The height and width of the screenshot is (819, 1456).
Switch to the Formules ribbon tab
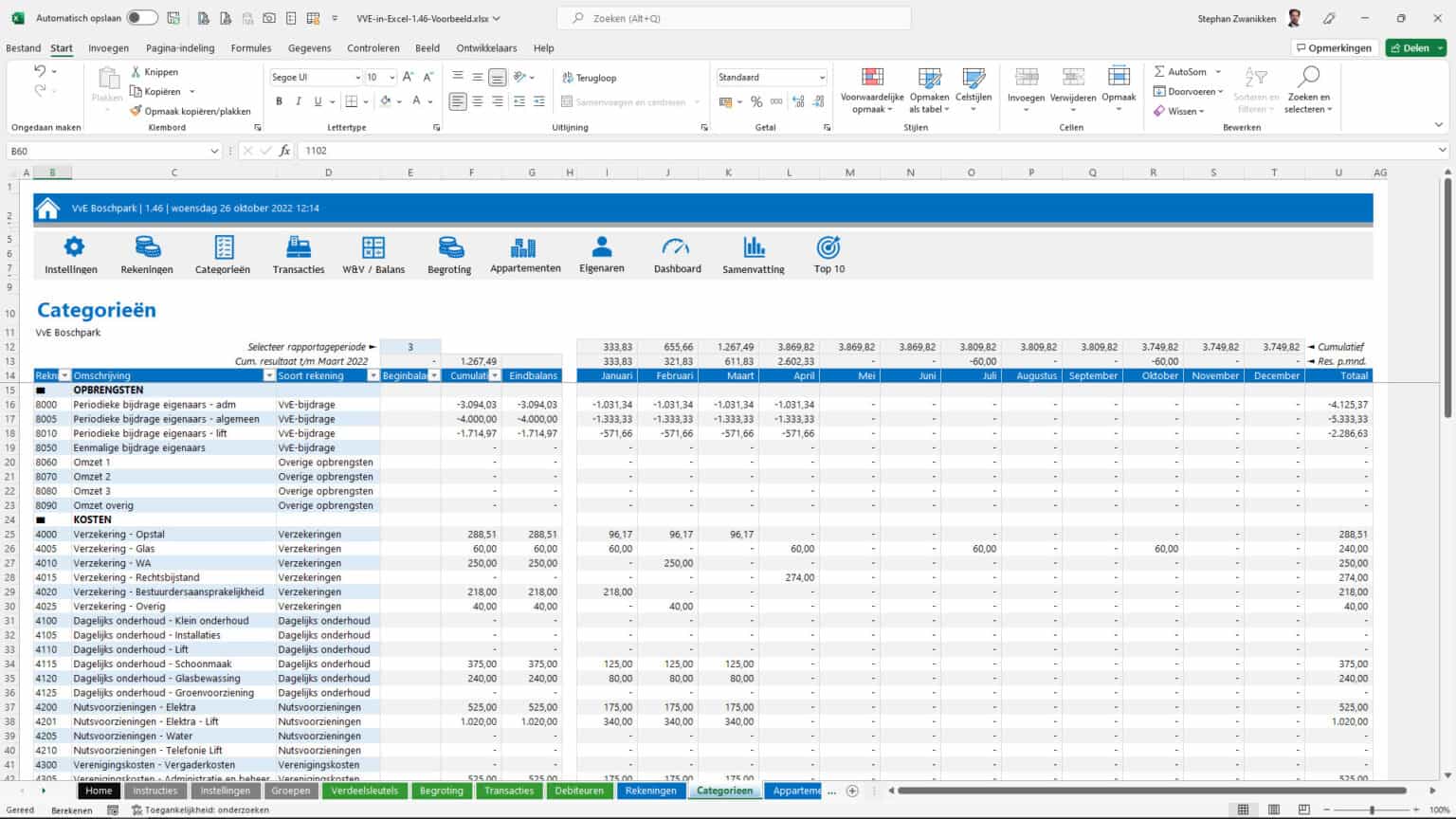coord(250,47)
